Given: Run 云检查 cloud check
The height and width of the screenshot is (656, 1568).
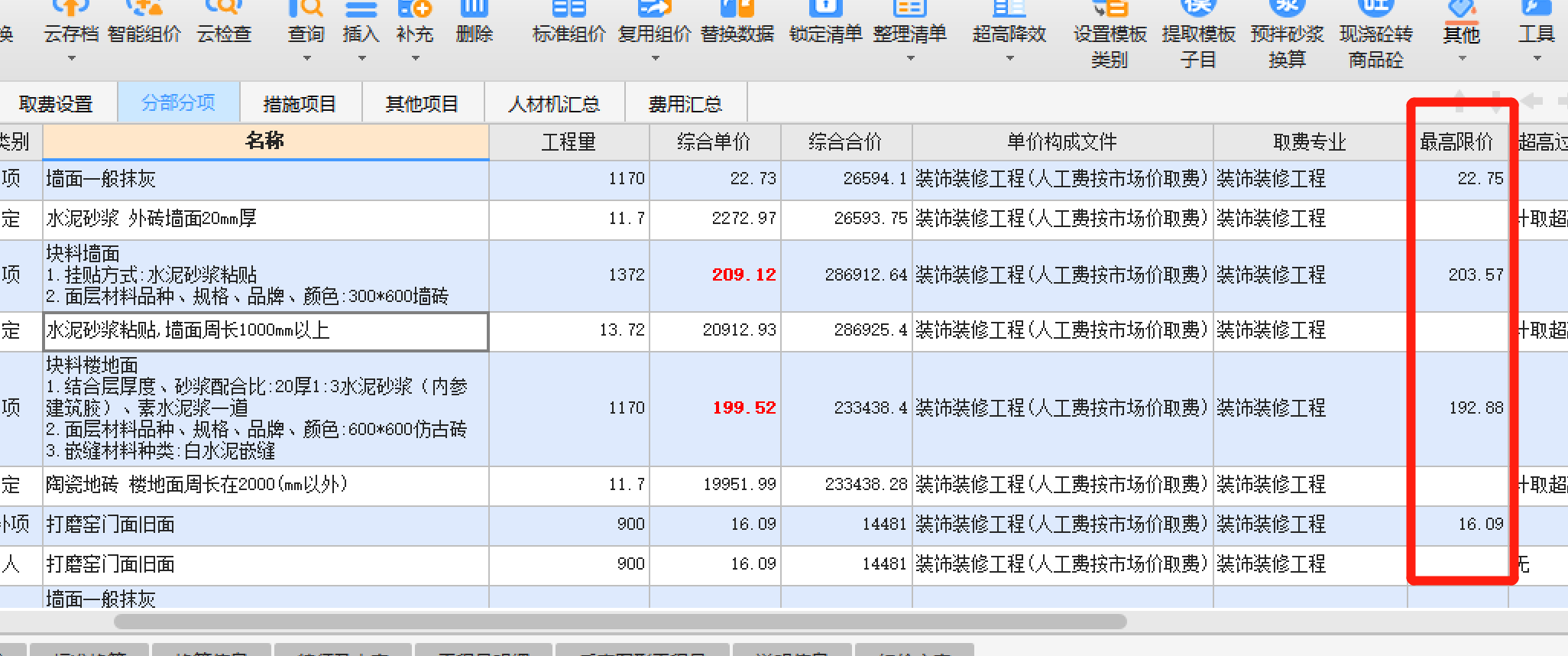Looking at the screenshot, I should pyautogui.click(x=224, y=23).
